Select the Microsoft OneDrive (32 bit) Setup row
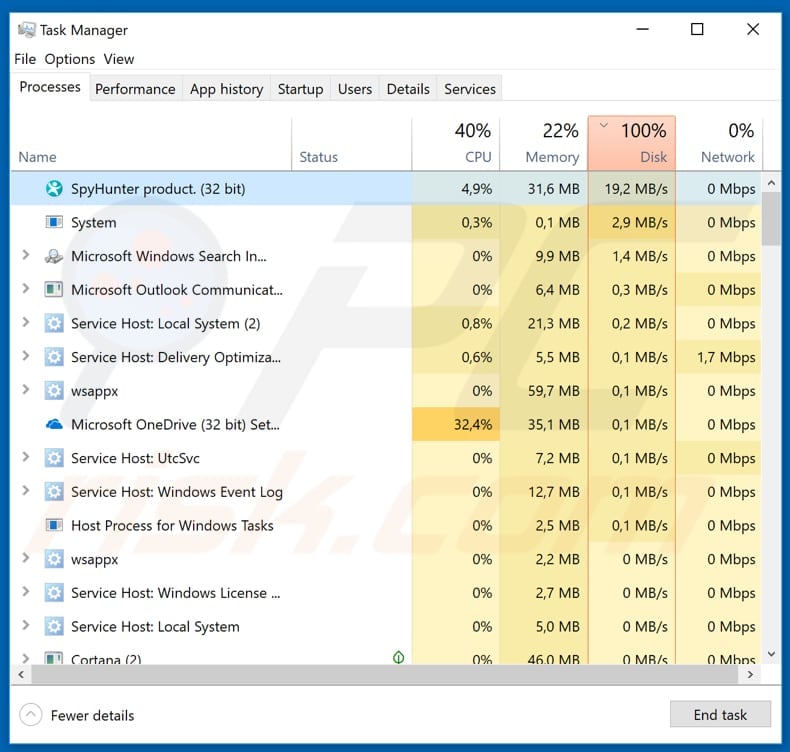 click(x=386, y=425)
